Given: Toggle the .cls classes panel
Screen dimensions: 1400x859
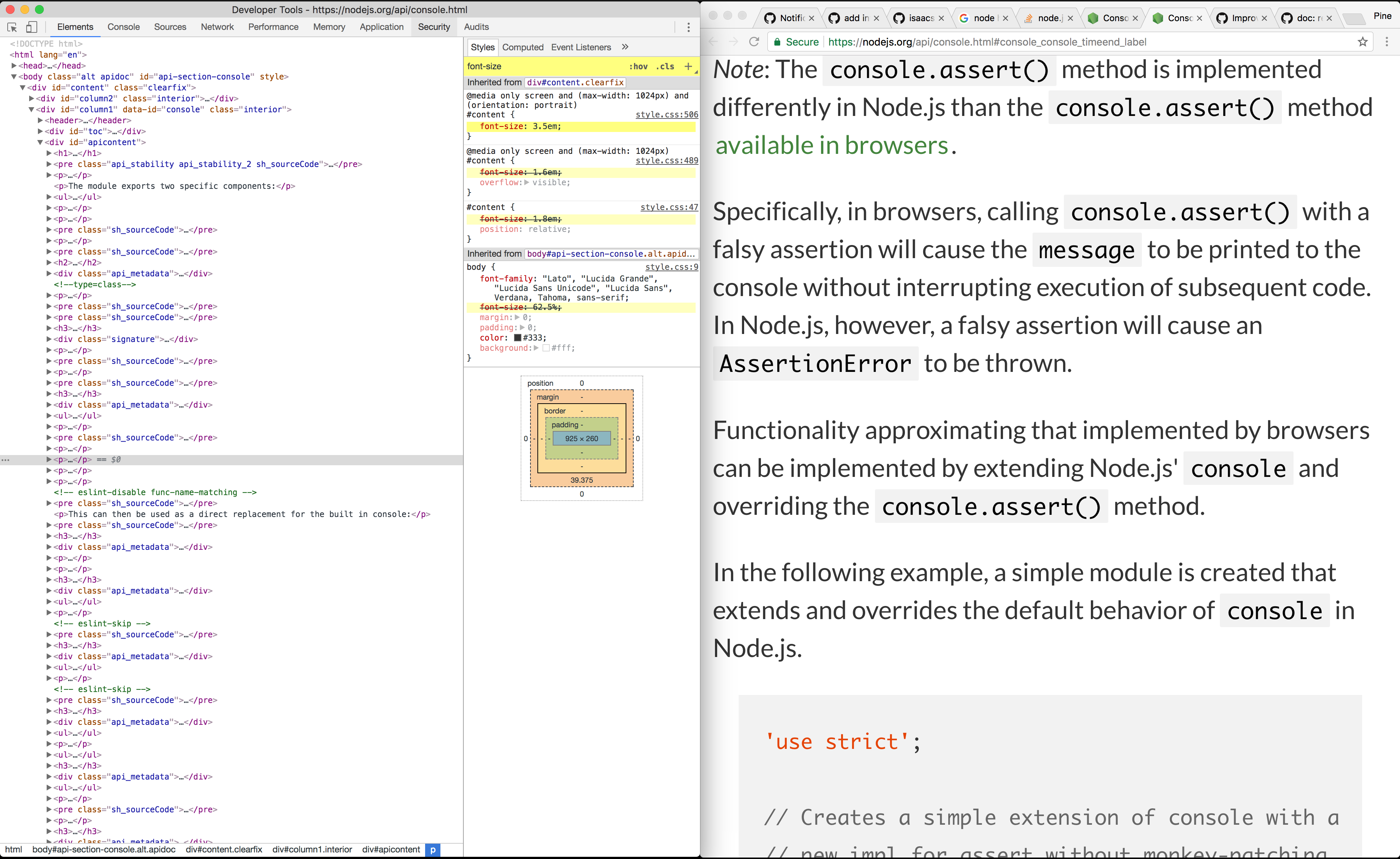Looking at the screenshot, I should [x=665, y=66].
